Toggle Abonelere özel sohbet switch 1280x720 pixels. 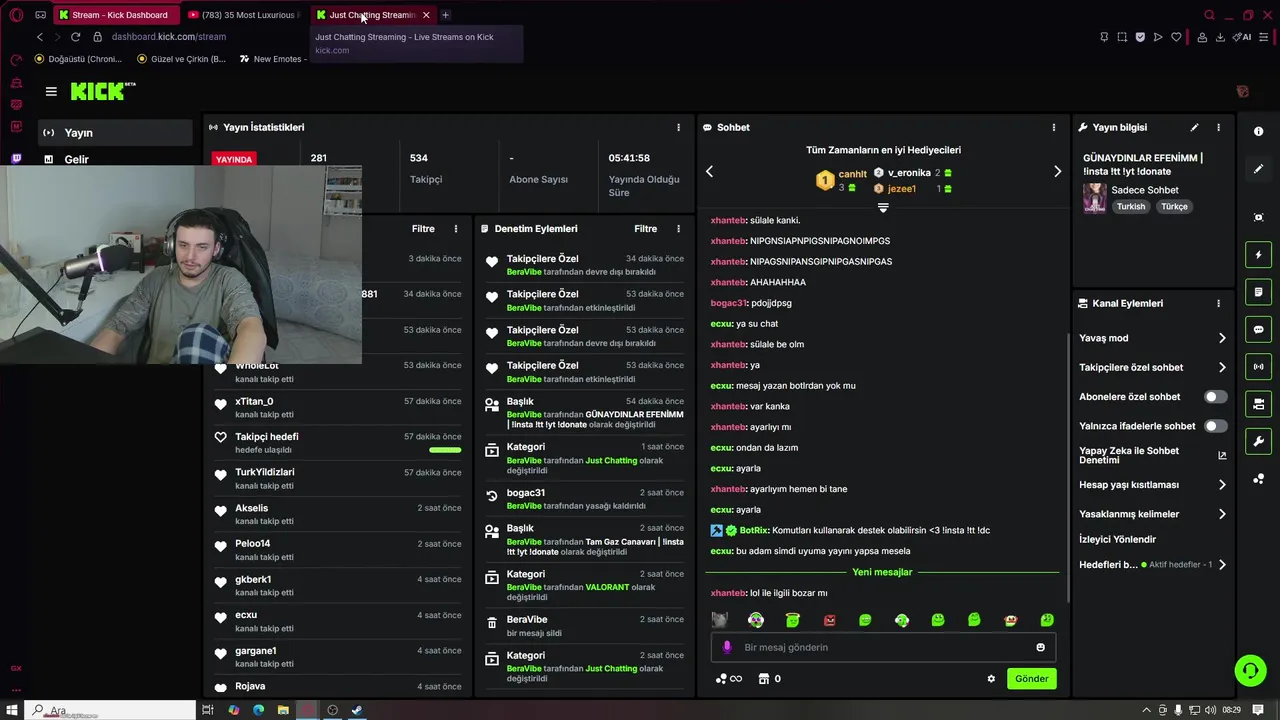tap(1215, 397)
